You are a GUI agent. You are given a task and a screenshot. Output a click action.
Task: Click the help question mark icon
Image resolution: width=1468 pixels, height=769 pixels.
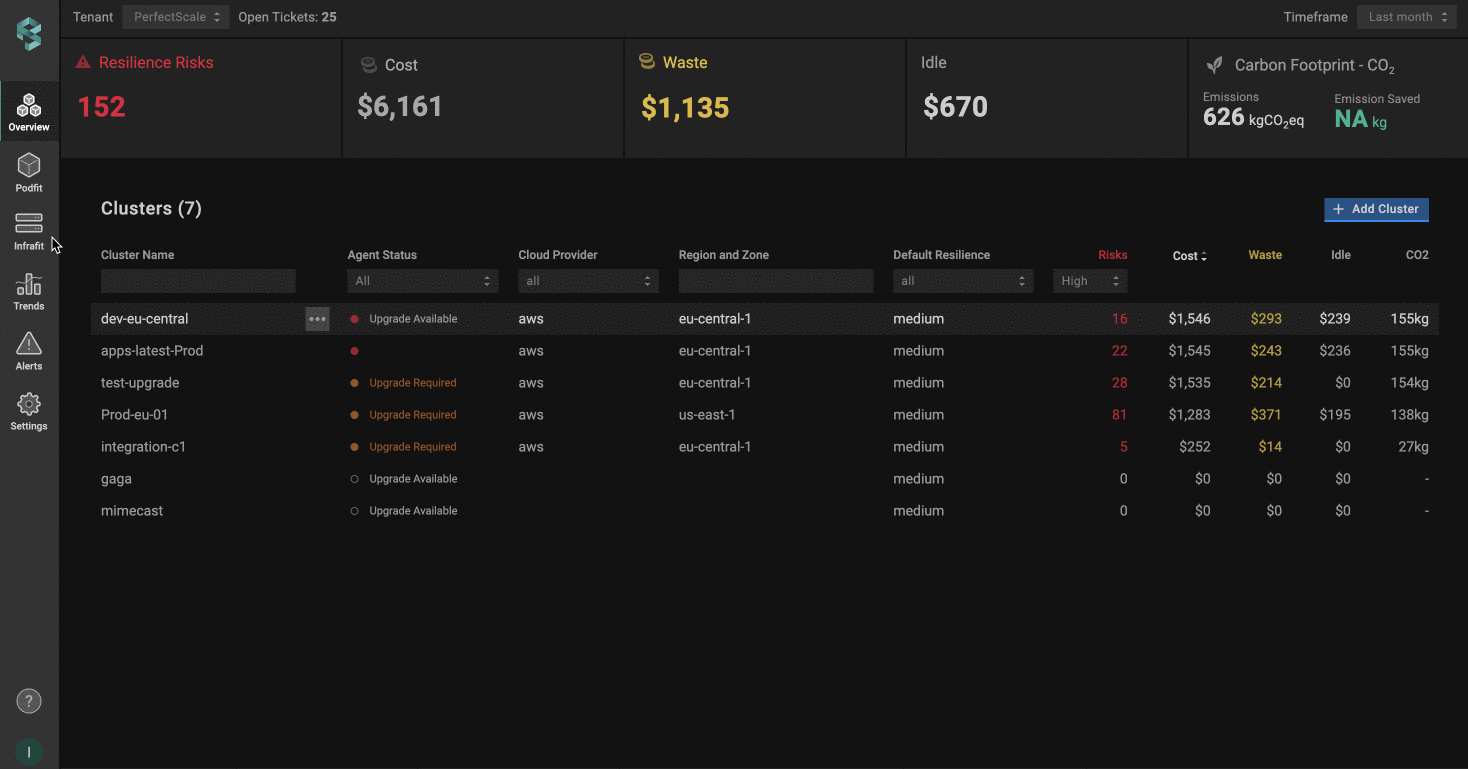point(29,701)
